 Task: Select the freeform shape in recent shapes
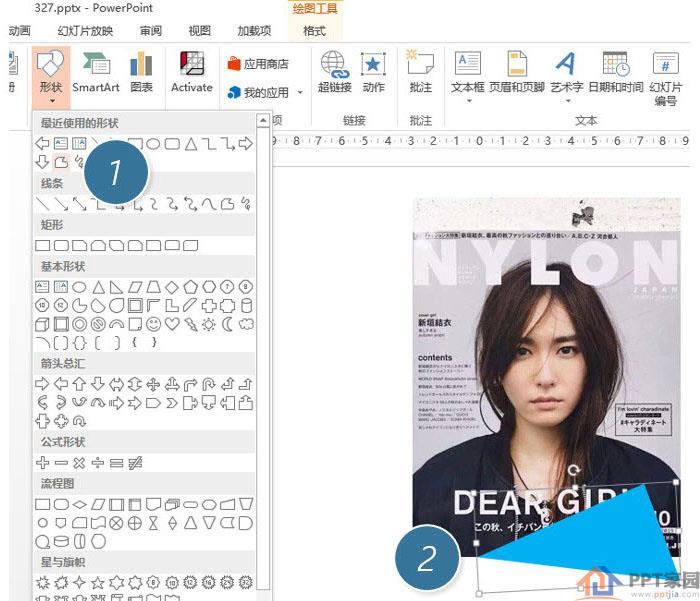[61, 162]
